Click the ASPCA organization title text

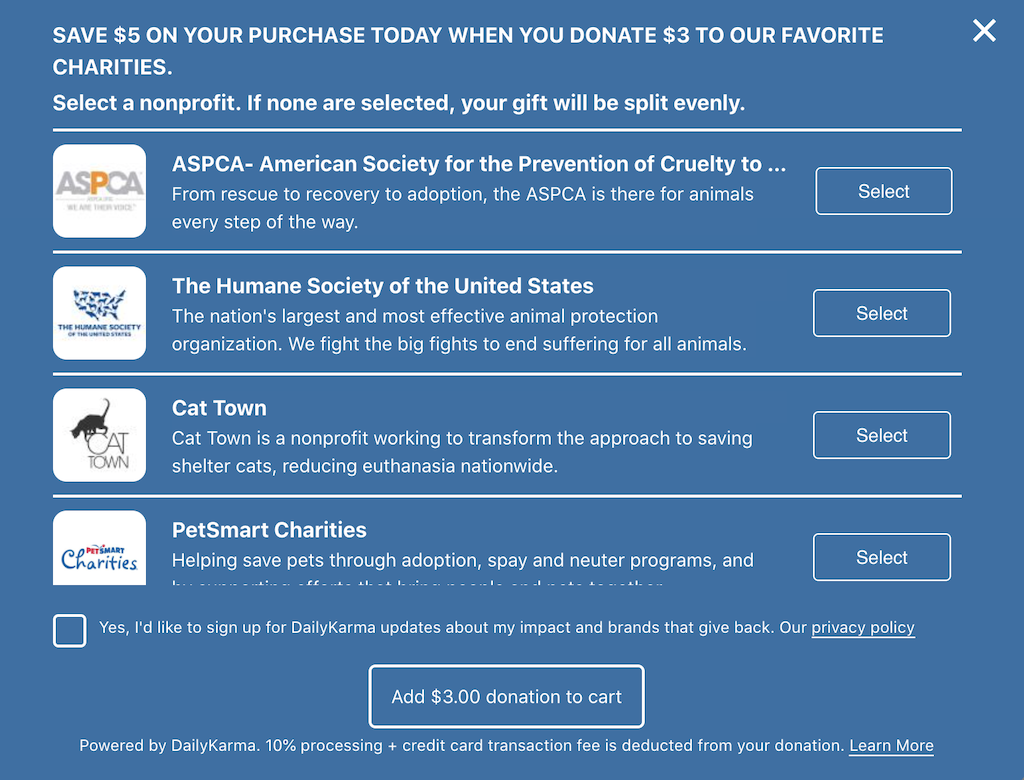click(x=478, y=164)
